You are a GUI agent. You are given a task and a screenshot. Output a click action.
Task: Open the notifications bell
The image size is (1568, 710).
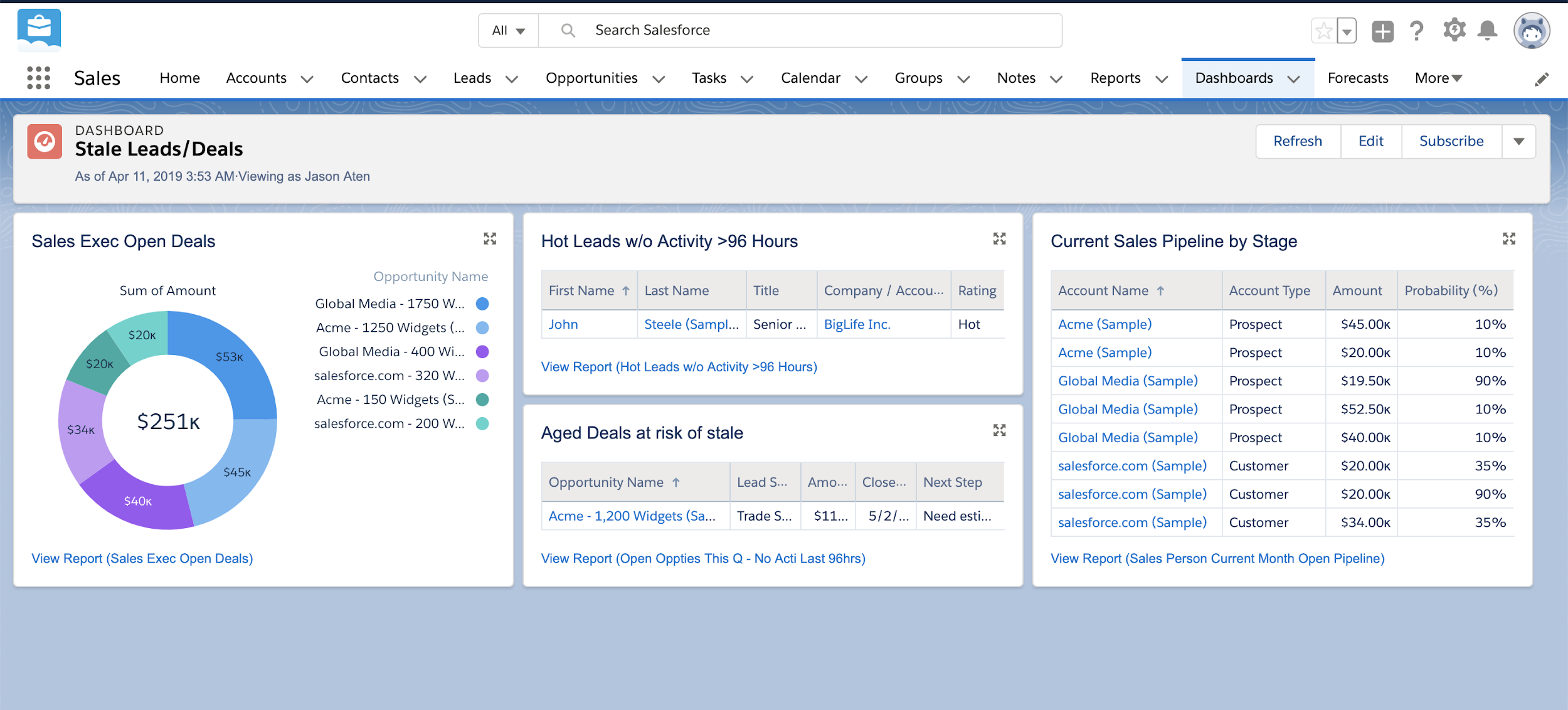tap(1487, 30)
